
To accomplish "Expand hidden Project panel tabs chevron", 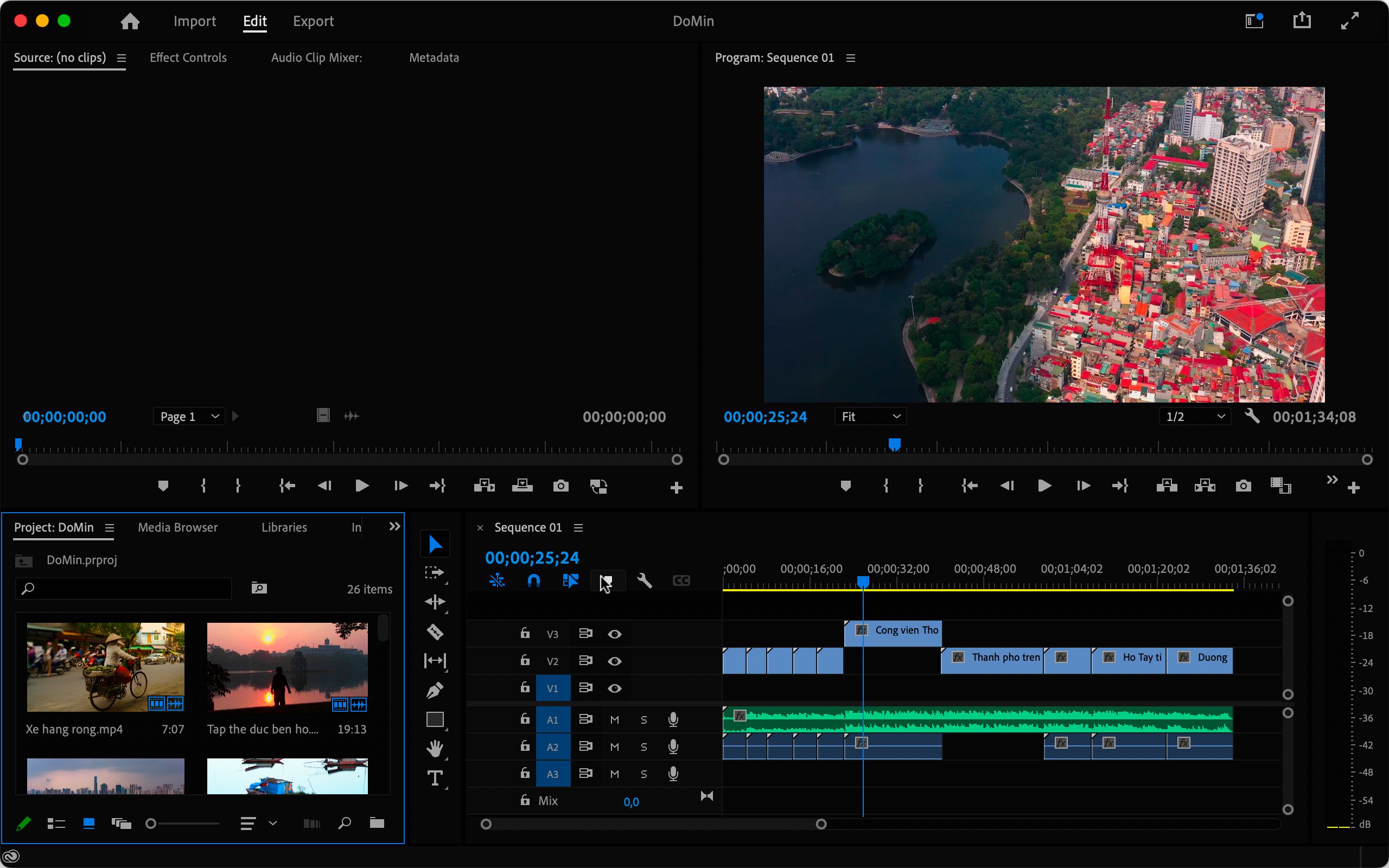I will 394,526.
